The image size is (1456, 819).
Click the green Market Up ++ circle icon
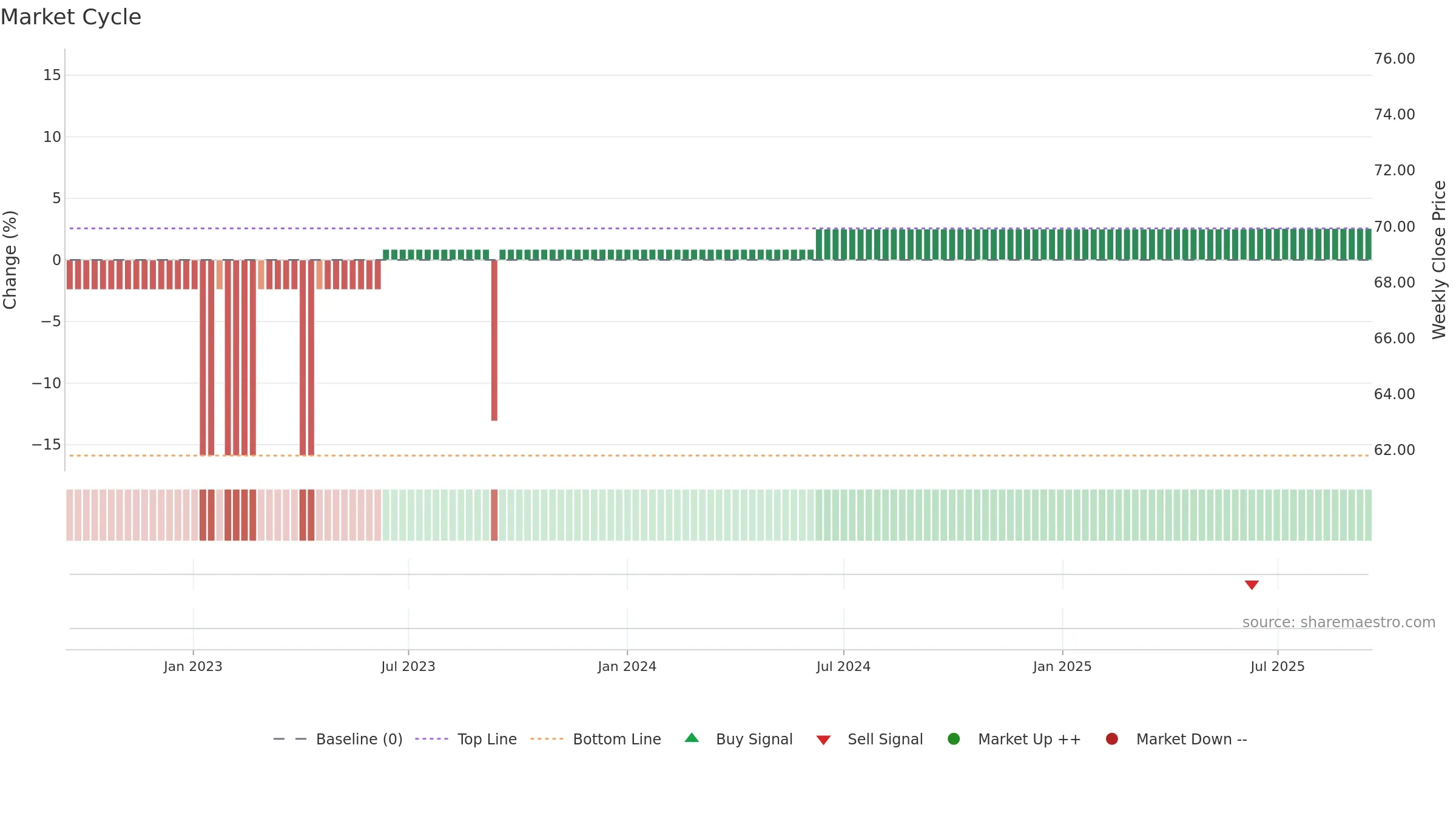pos(954,739)
